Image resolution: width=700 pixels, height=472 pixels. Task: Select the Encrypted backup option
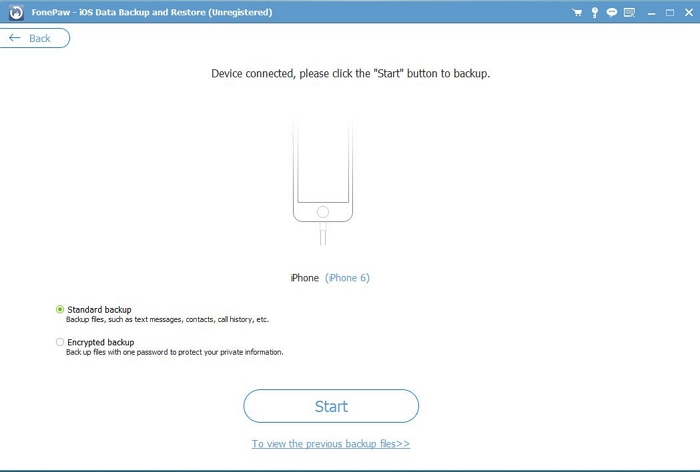(95, 342)
